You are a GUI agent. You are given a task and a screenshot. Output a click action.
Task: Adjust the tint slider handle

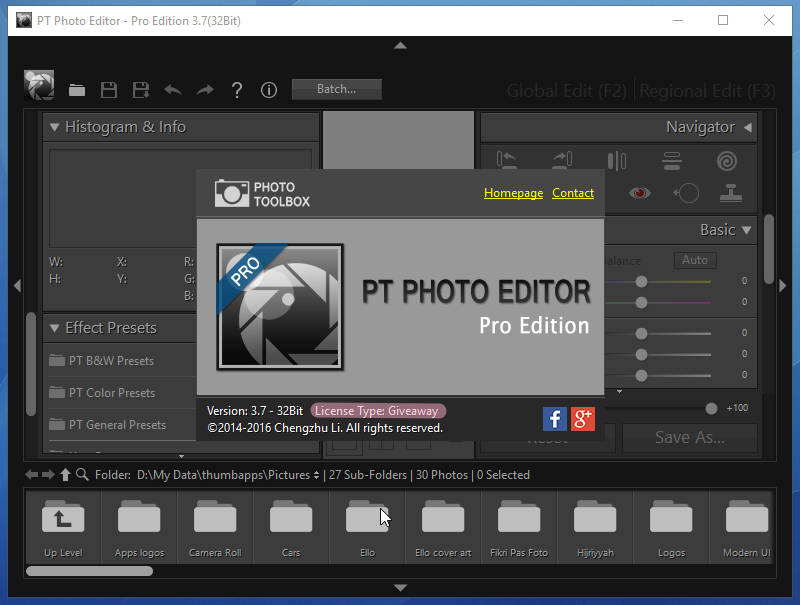[641, 302]
